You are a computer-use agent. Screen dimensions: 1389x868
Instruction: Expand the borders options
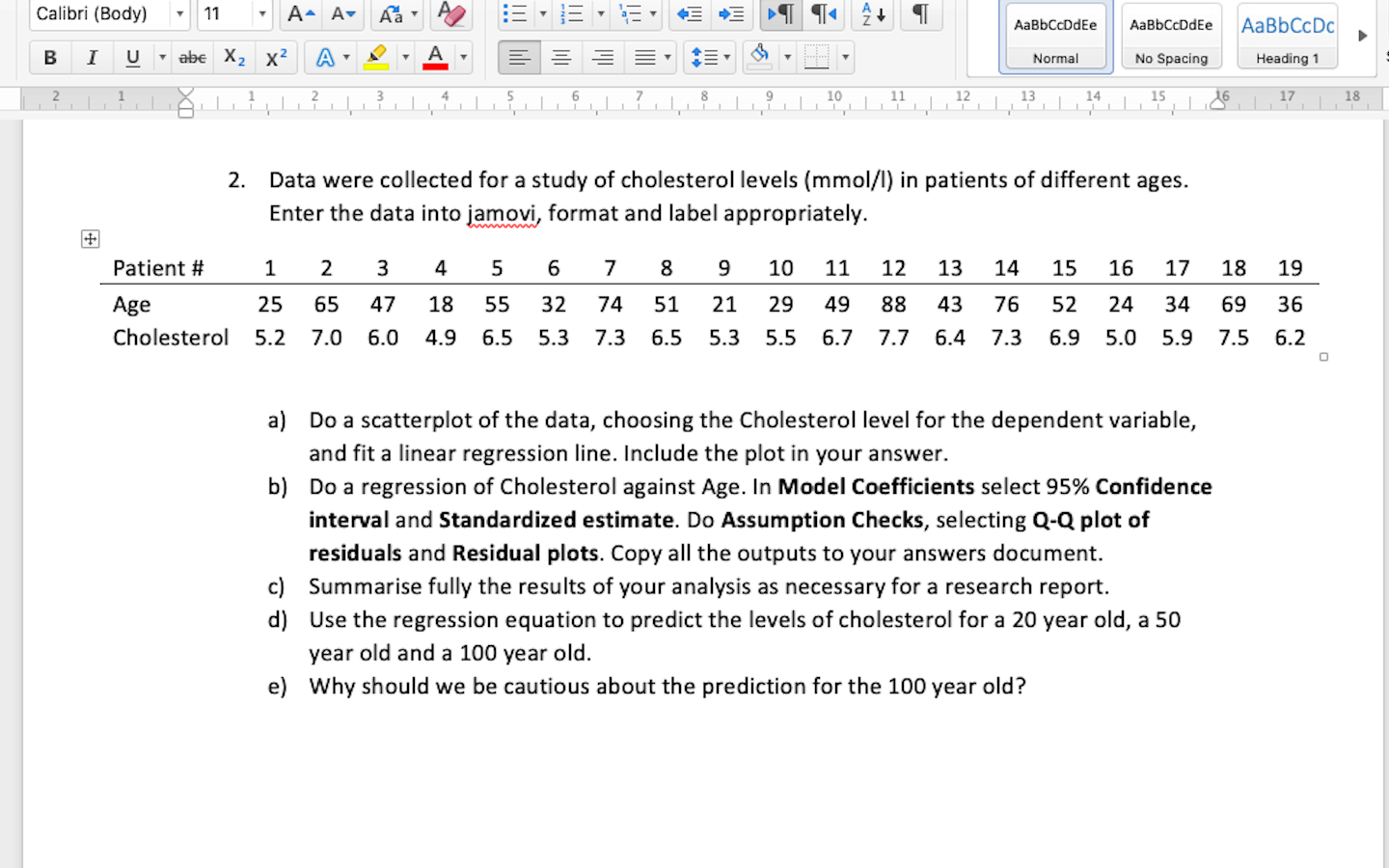[x=845, y=58]
